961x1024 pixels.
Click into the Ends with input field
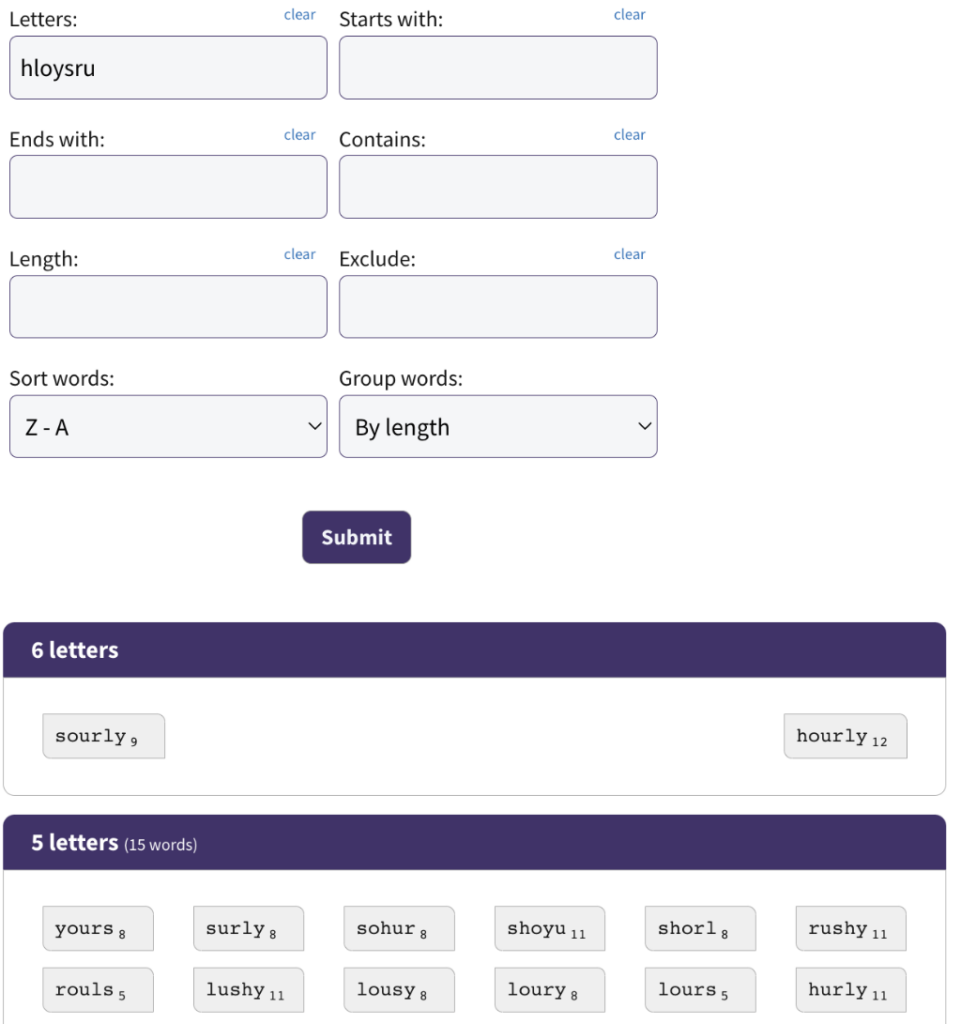[x=168, y=187]
